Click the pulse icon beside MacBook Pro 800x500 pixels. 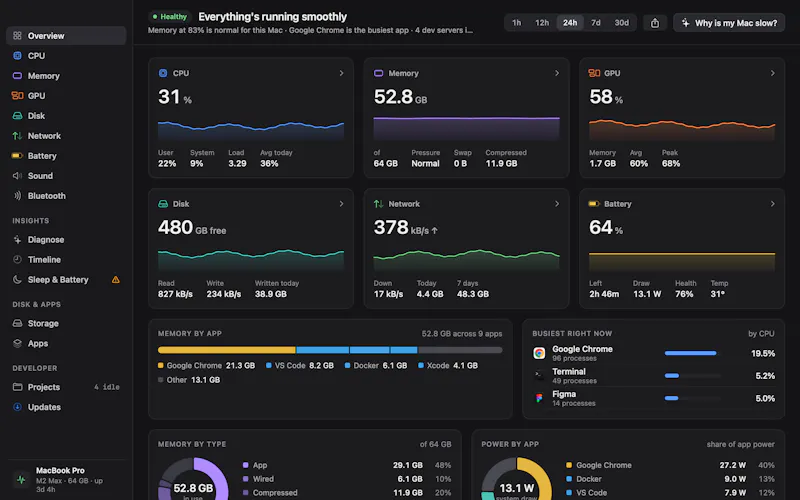(21, 480)
